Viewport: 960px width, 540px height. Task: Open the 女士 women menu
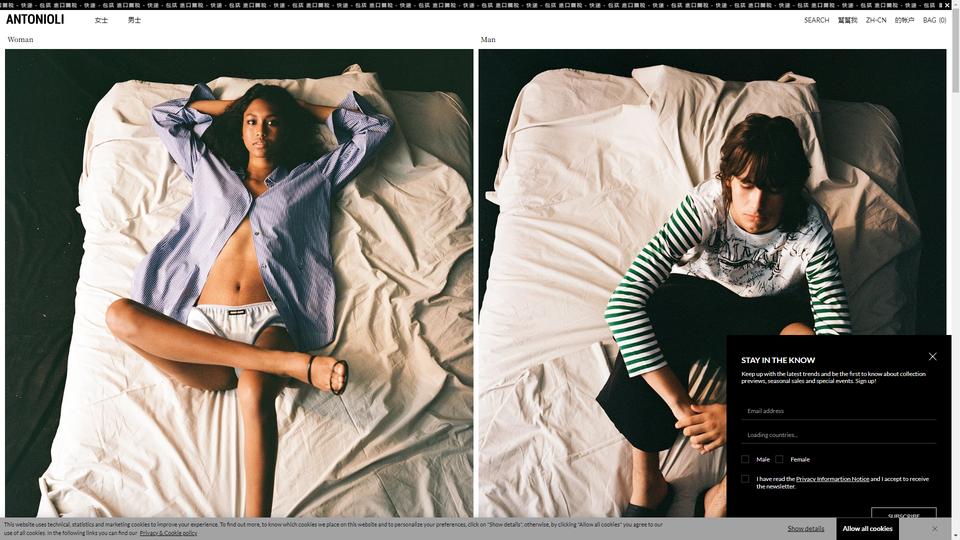pyautogui.click(x=101, y=20)
